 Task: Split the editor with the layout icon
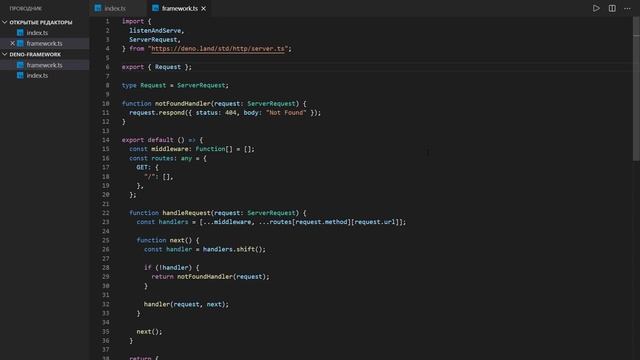click(x=612, y=8)
